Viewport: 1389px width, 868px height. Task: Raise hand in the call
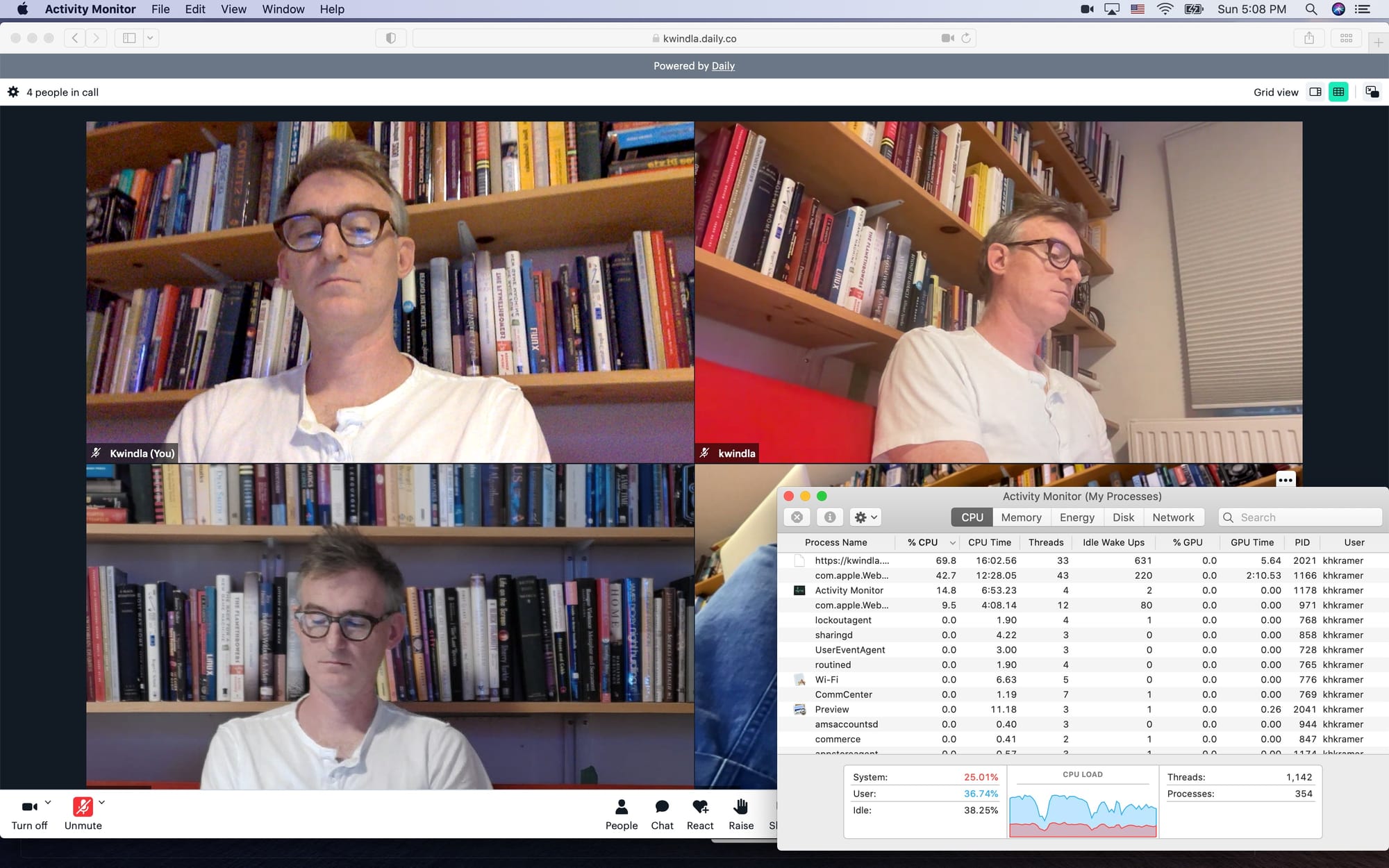click(x=740, y=814)
